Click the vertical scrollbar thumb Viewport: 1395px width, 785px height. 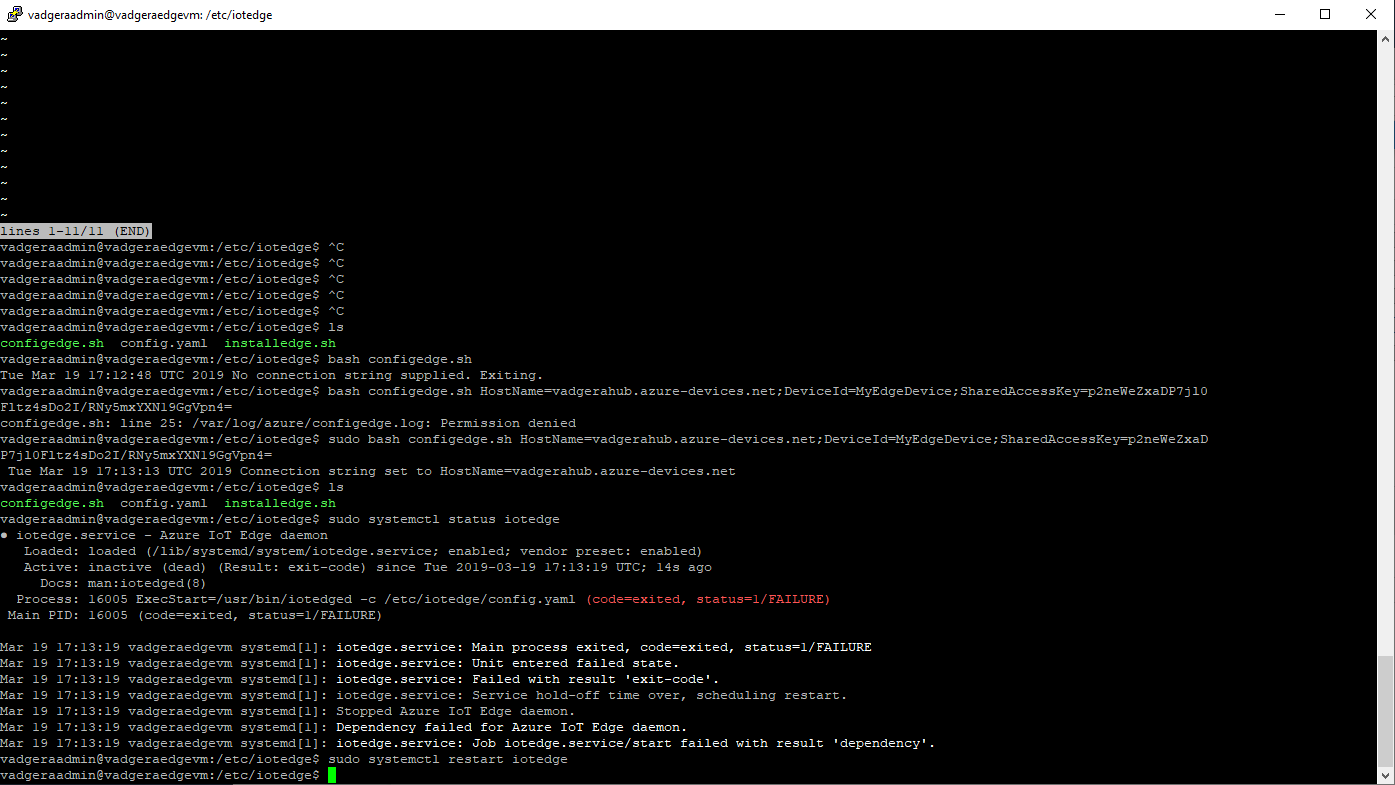click(1386, 712)
